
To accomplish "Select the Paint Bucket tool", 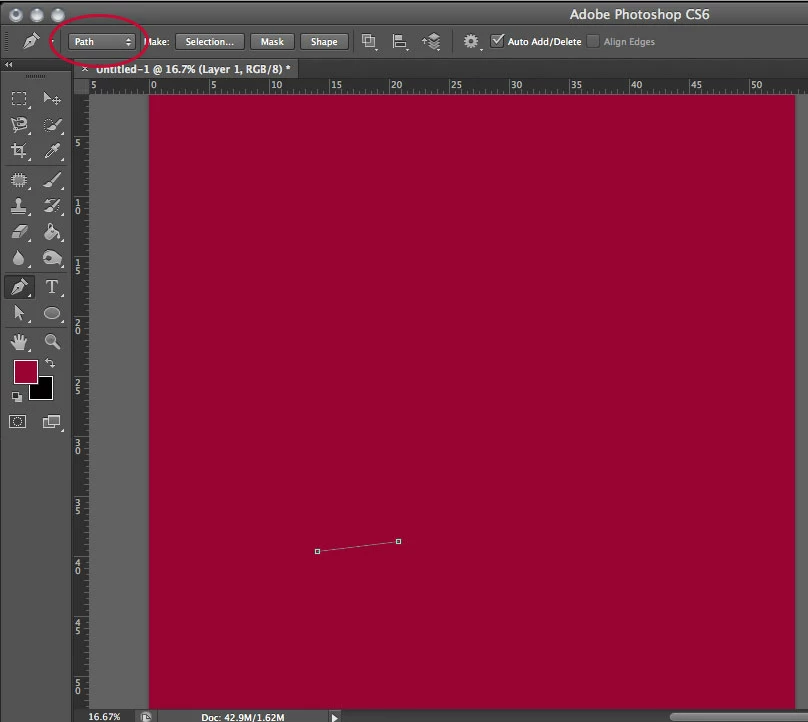I will pos(52,232).
